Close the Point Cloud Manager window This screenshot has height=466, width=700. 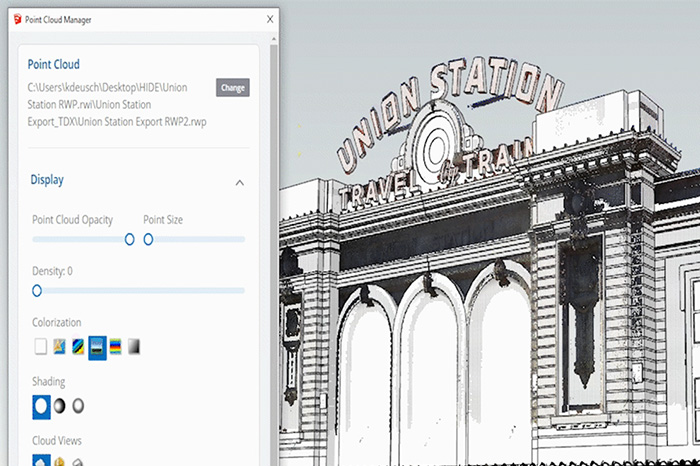(270, 19)
